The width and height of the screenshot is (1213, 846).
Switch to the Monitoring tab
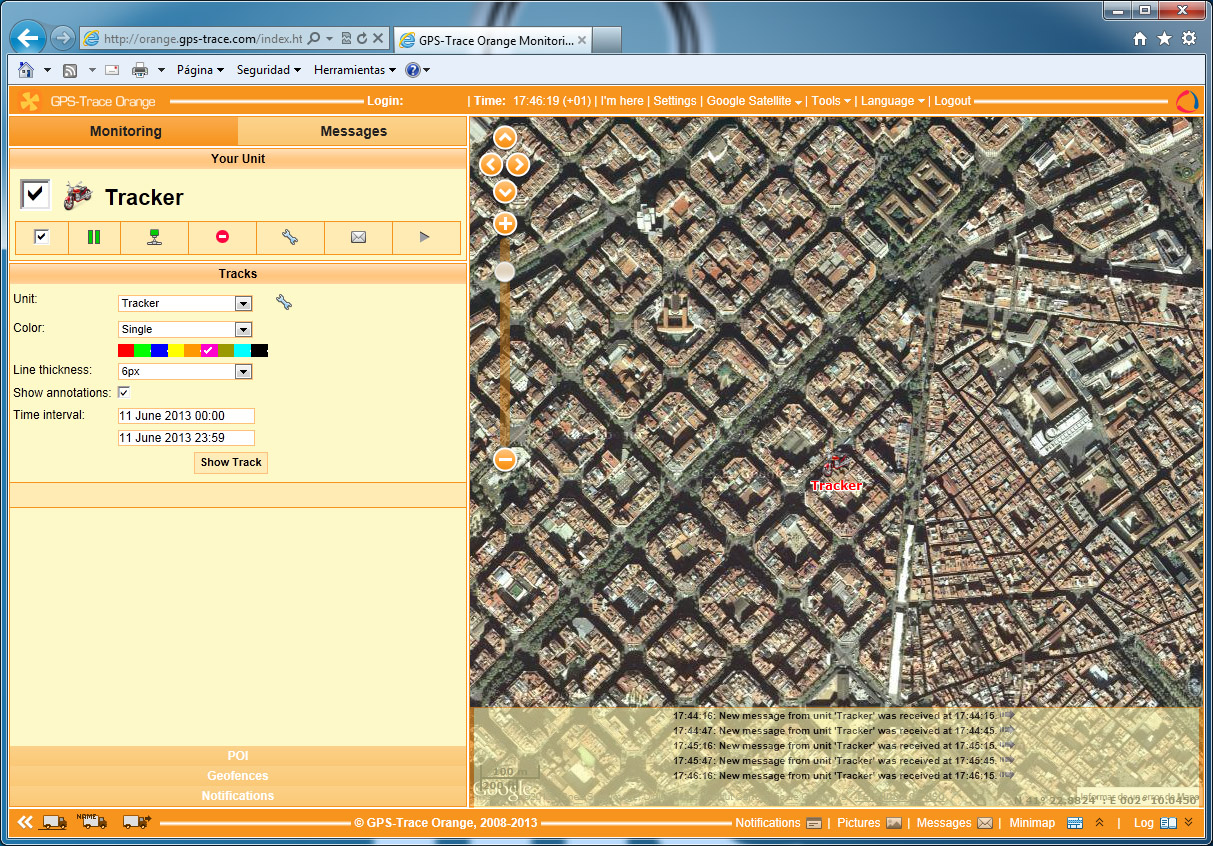(125, 131)
